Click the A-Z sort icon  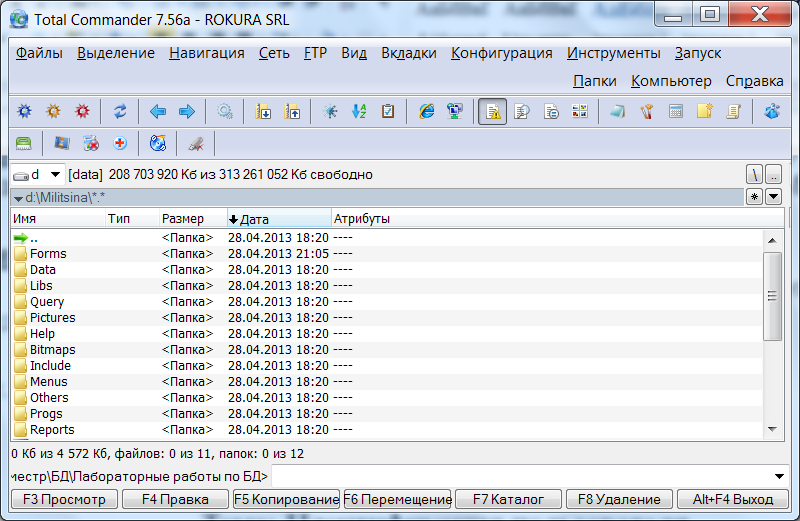point(359,111)
